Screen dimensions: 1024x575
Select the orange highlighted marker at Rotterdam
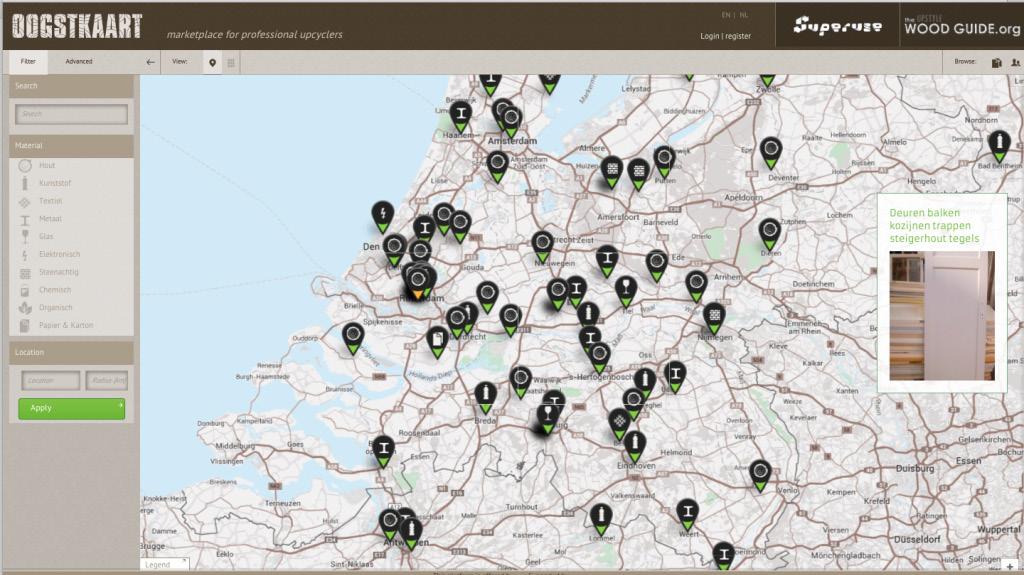tap(417, 284)
